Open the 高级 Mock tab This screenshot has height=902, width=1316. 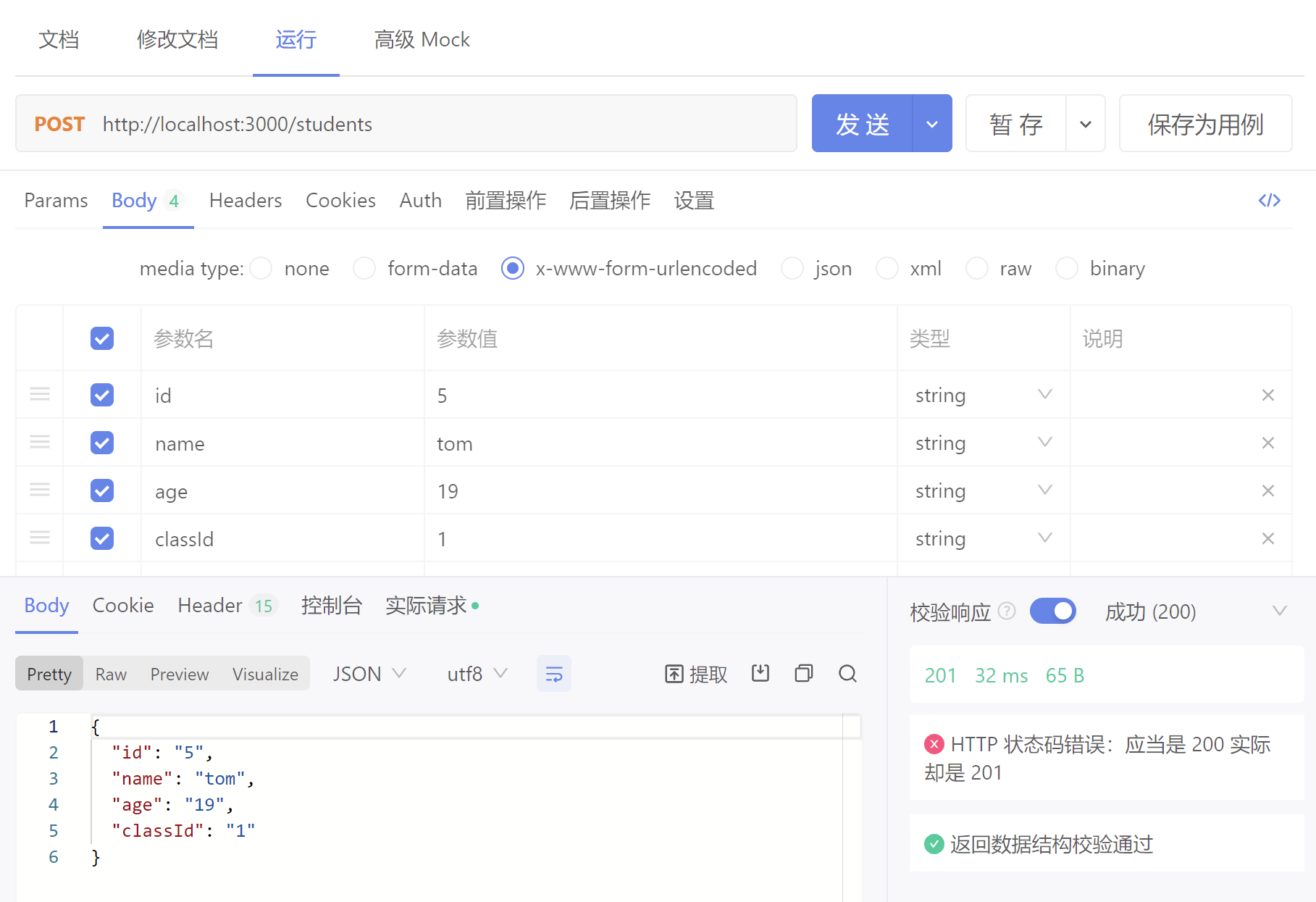click(x=422, y=39)
